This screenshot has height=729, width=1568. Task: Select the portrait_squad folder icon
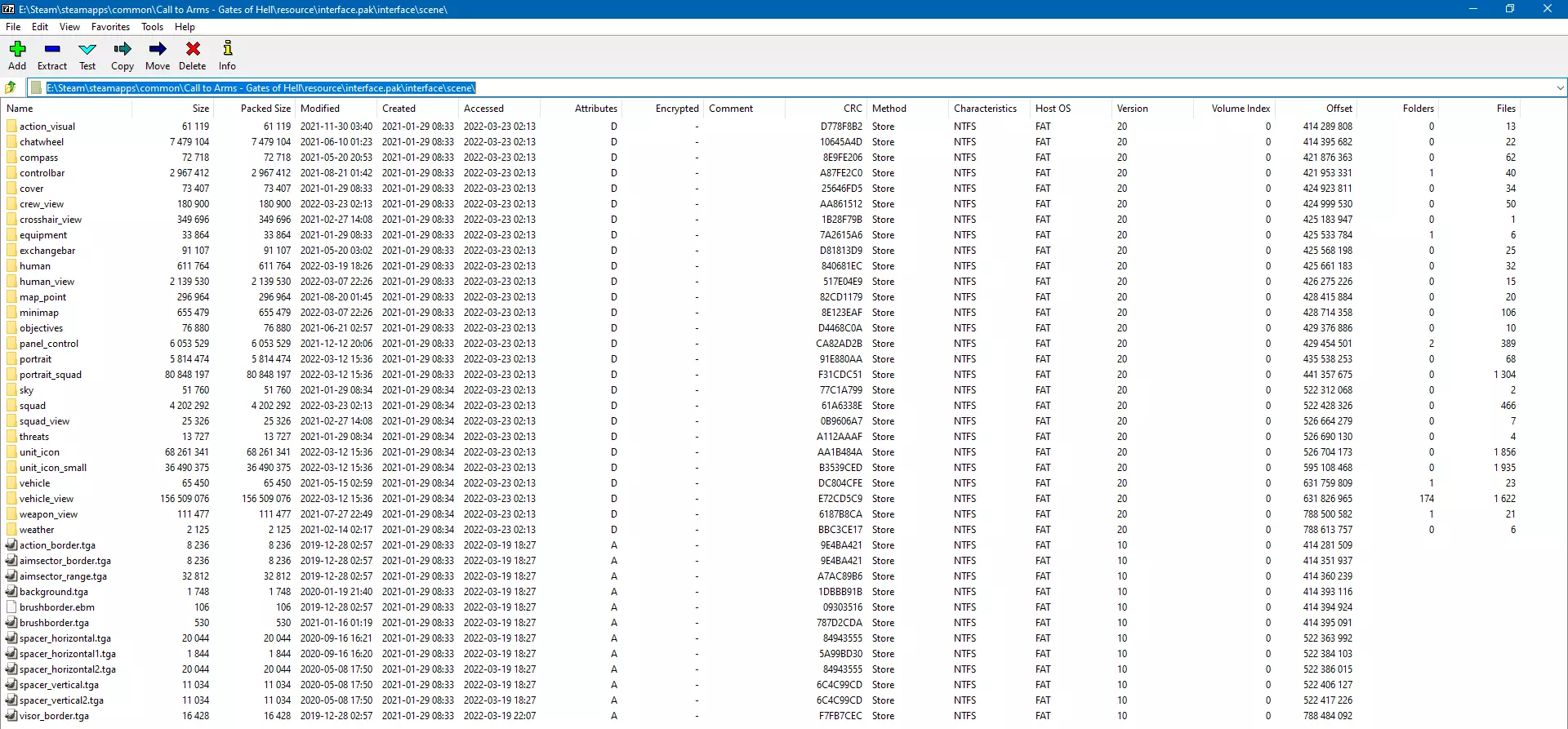[x=11, y=375]
